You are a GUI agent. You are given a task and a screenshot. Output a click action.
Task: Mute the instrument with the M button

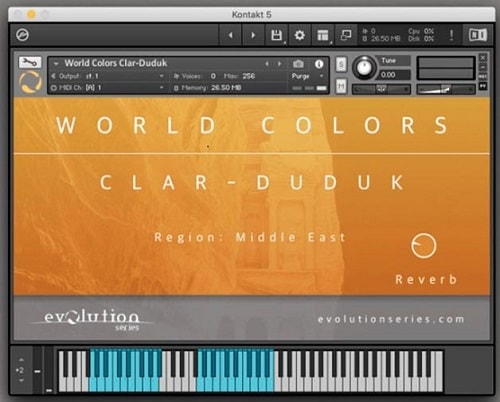tap(341, 87)
